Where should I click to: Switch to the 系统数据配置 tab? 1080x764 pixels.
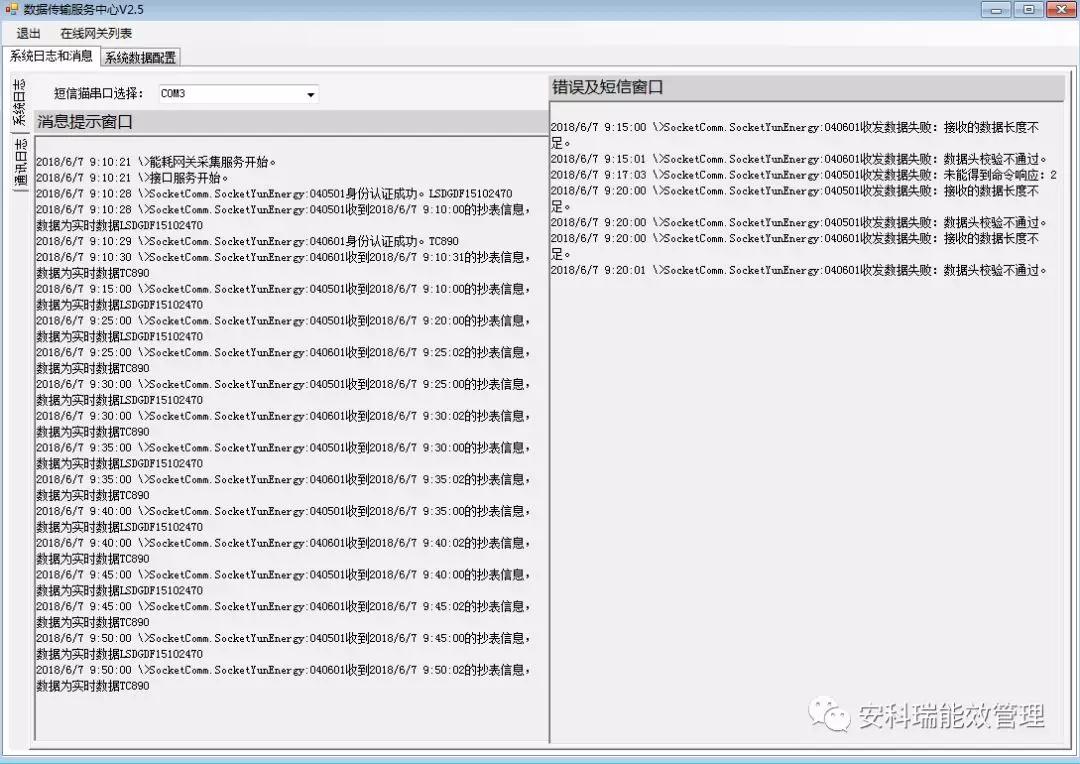(x=140, y=57)
